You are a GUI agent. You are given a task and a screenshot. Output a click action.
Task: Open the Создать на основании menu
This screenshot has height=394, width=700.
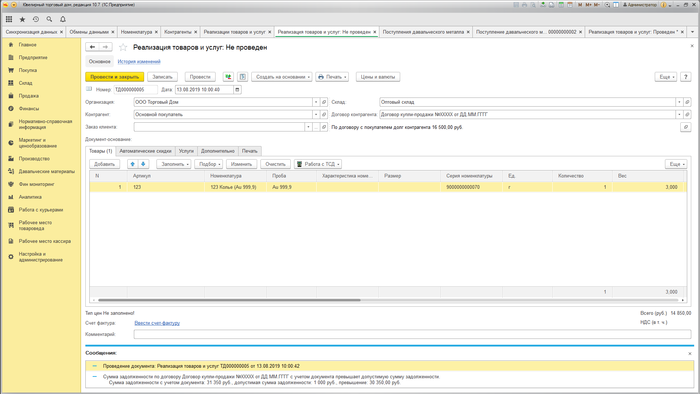coord(283,77)
